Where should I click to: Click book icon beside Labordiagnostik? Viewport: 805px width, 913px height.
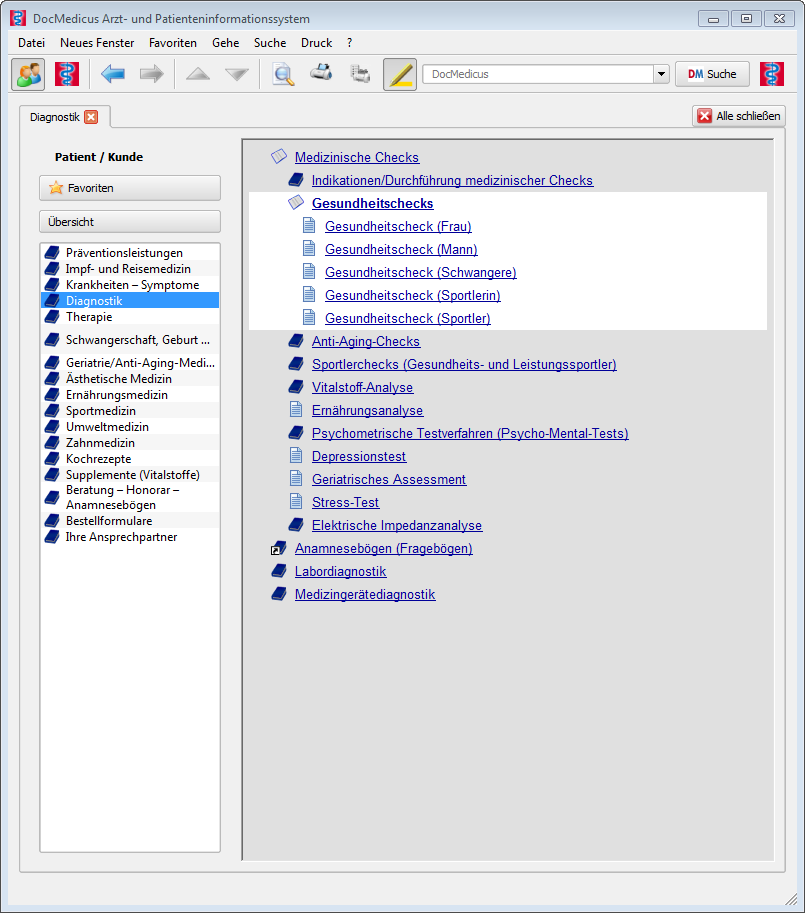(x=279, y=571)
